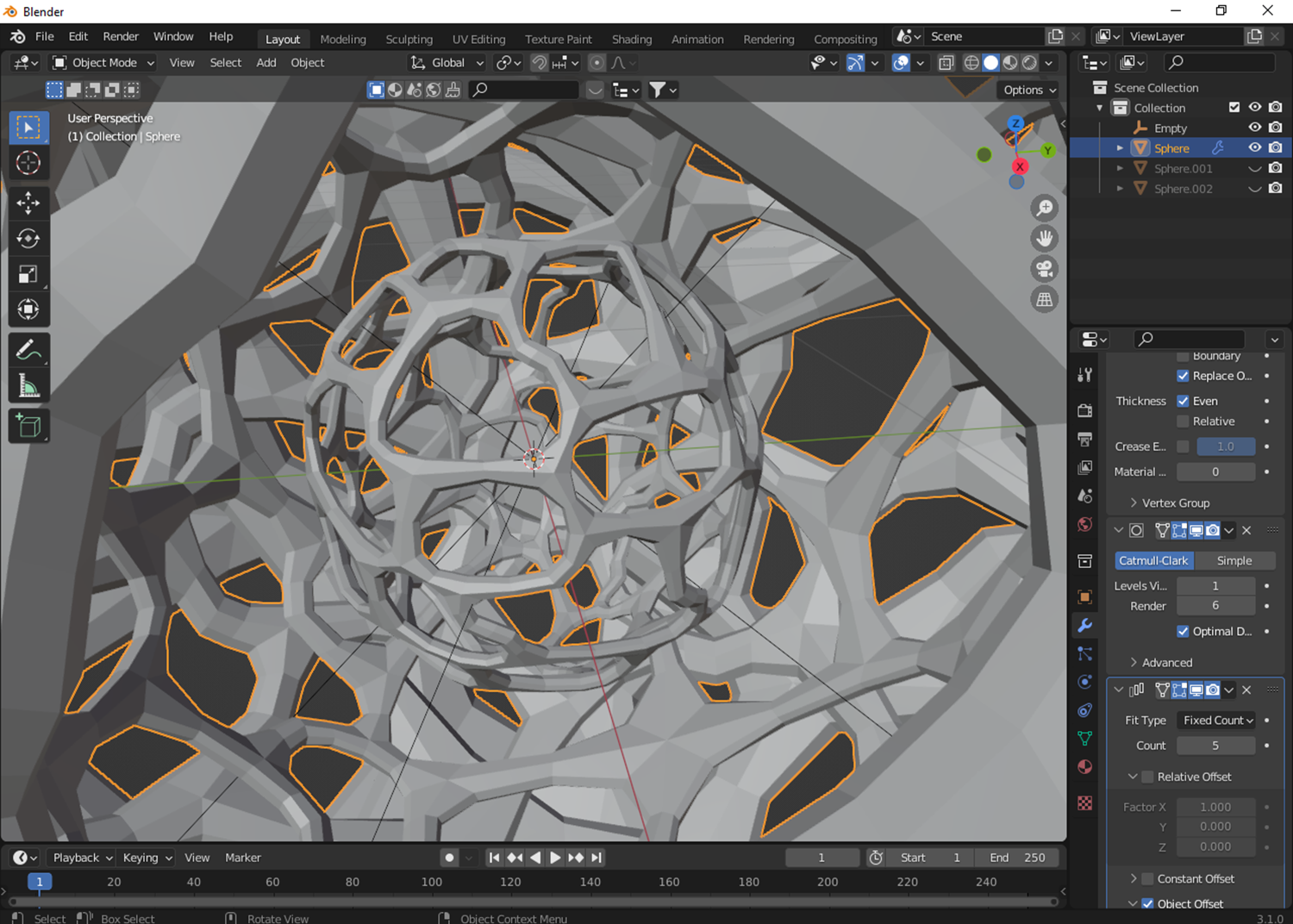Open Object Mode dropdown
1293x924 pixels.
(x=103, y=63)
